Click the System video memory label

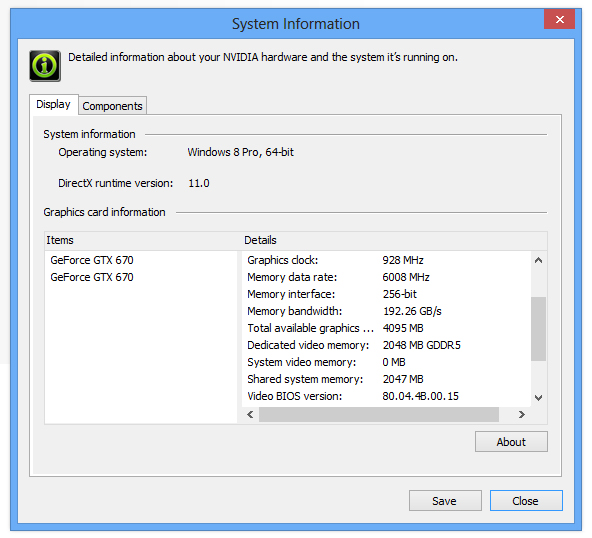(x=302, y=362)
